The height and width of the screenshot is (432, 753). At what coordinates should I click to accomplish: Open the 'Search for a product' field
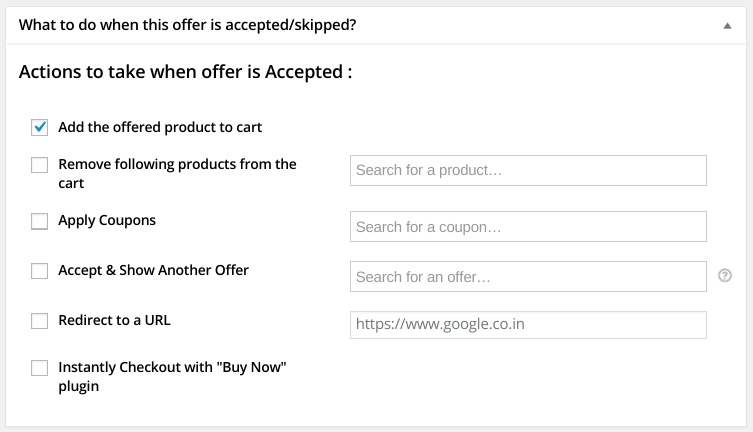click(528, 170)
